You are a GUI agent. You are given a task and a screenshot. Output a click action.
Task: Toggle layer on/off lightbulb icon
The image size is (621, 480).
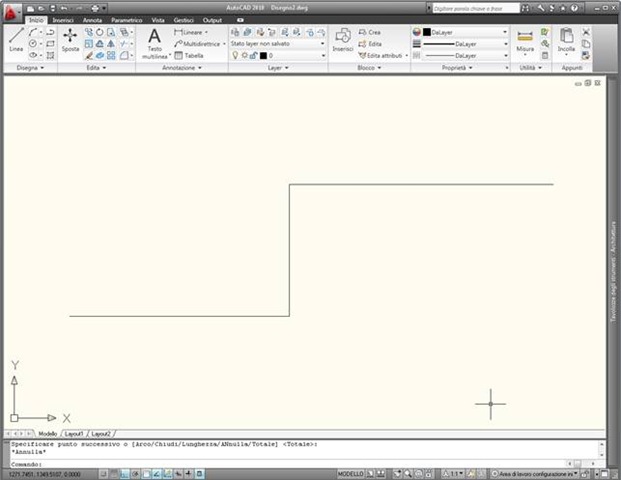tap(235, 55)
